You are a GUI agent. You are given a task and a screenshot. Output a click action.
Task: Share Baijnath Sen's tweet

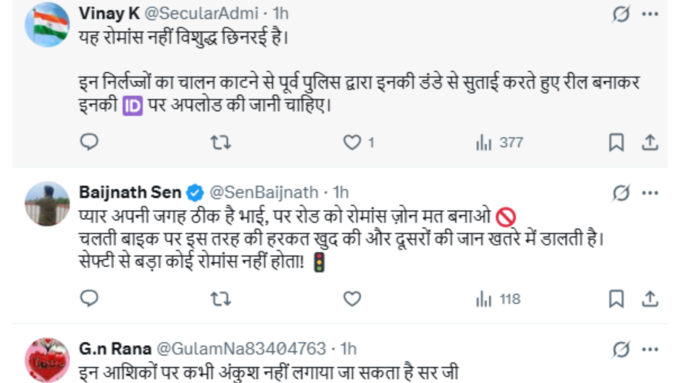pyautogui.click(x=650, y=299)
